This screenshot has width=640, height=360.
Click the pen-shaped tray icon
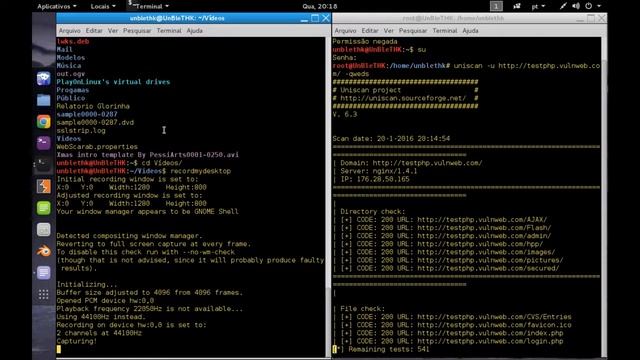[563, 6]
